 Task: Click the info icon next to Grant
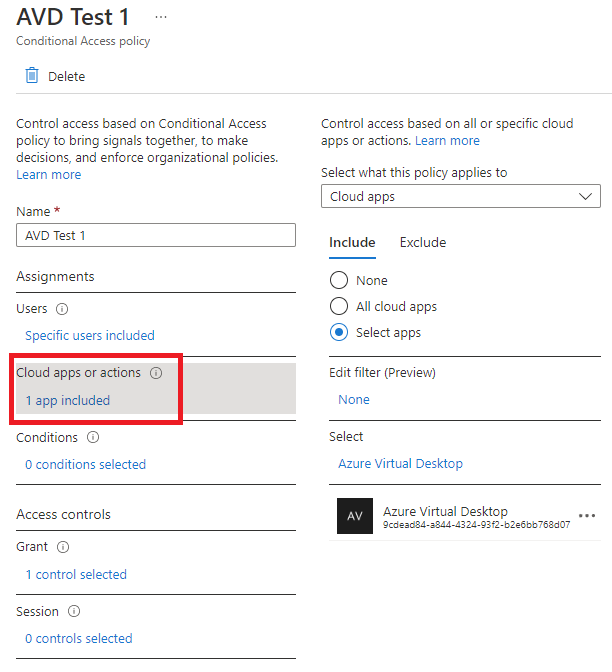(x=63, y=547)
